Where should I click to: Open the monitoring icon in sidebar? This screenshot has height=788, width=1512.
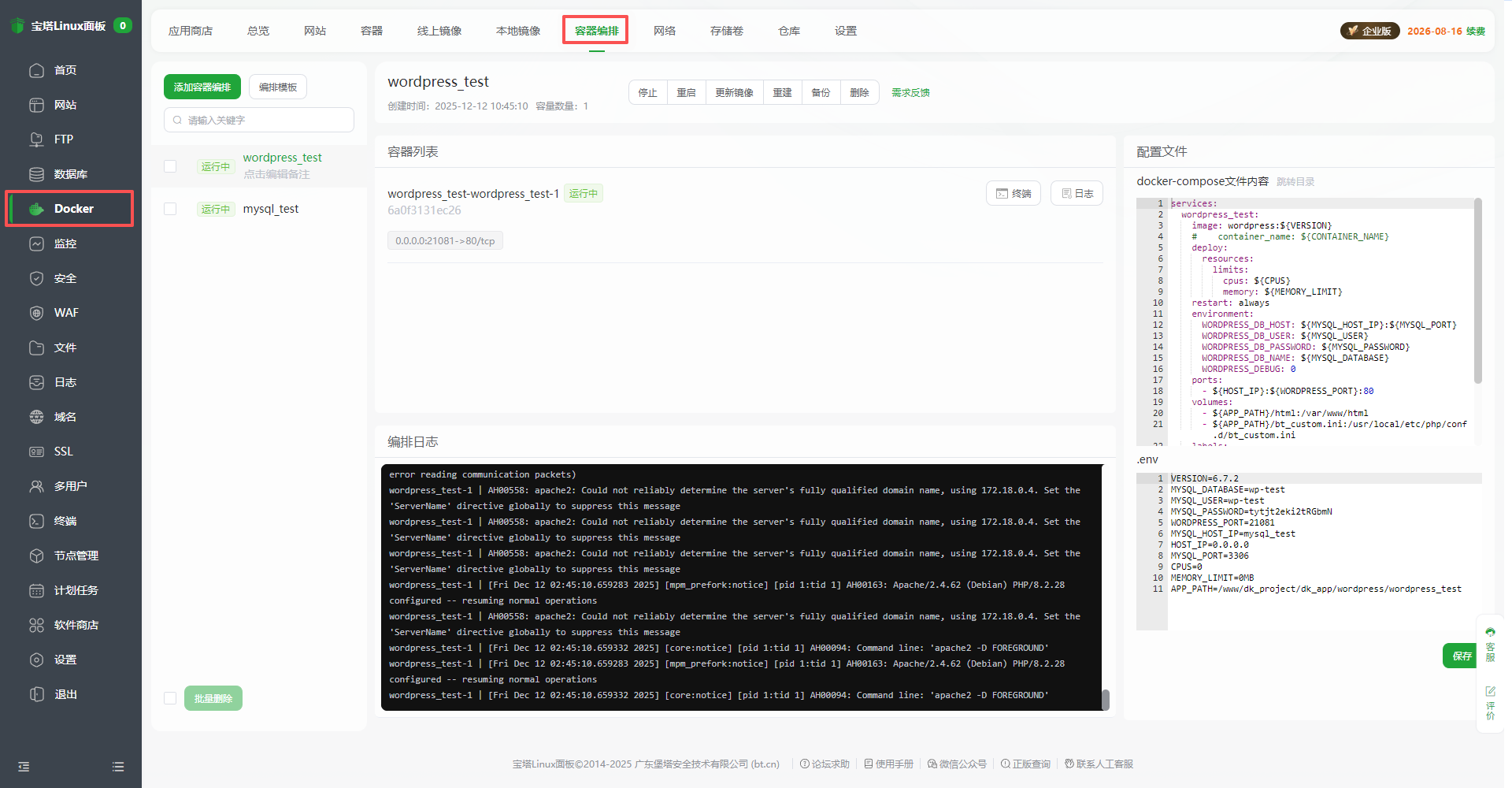point(36,243)
